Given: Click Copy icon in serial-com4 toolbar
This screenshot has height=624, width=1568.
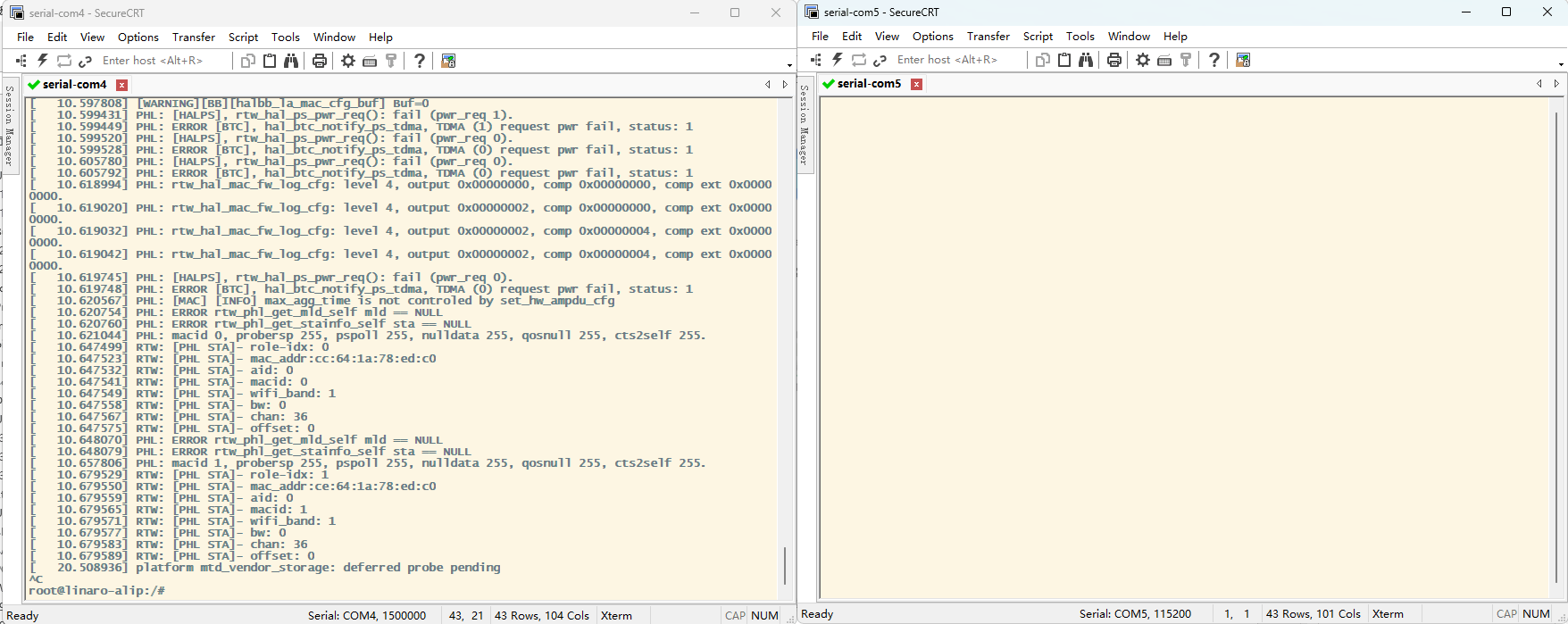Looking at the screenshot, I should coord(248,61).
